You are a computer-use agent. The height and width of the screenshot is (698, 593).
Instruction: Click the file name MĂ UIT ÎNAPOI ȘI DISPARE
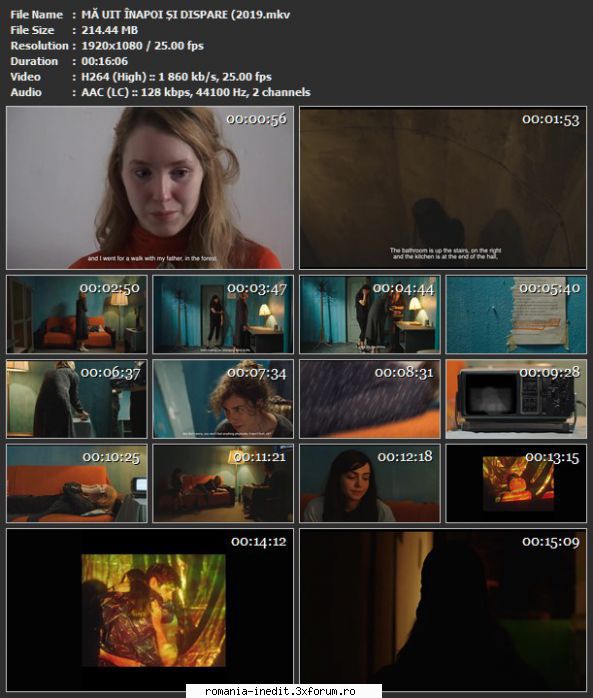pyautogui.click(x=186, y=15)
